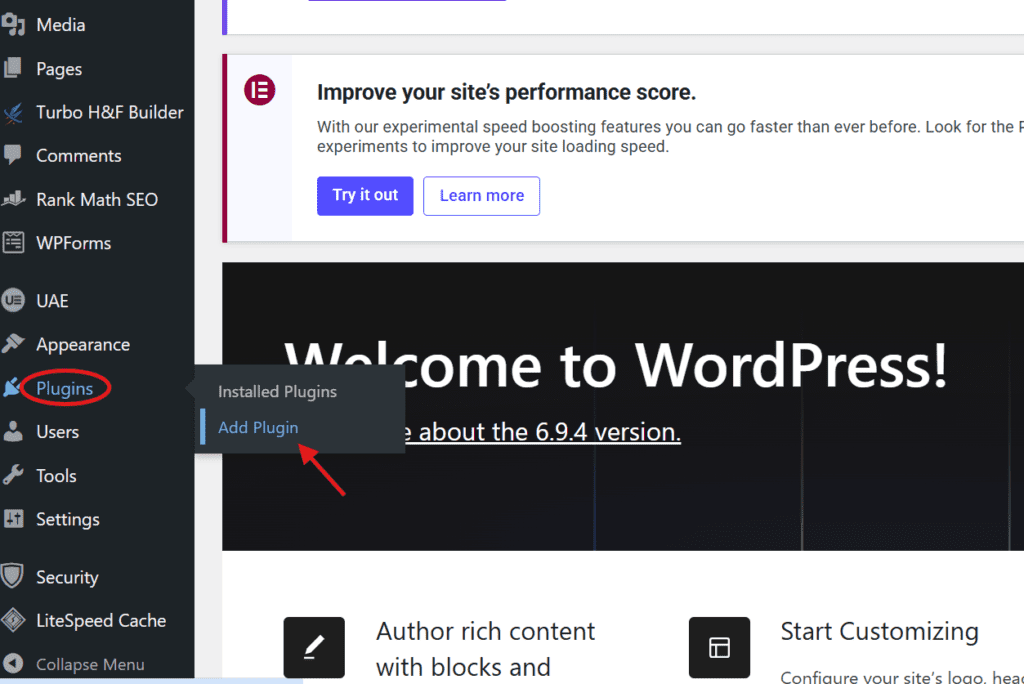Click the Users person icon
This screenshot has width=1024, height=684.
[13, 431]
